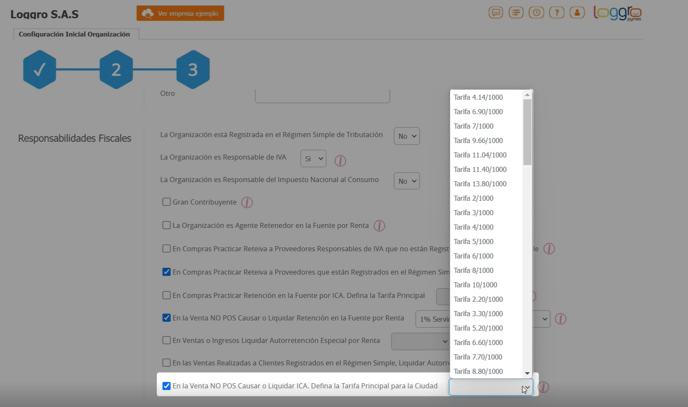Open the Impuesto Nacional al Consumo dropdown
The height and width of the screenshot is (407, 688).
pos(406,181)
